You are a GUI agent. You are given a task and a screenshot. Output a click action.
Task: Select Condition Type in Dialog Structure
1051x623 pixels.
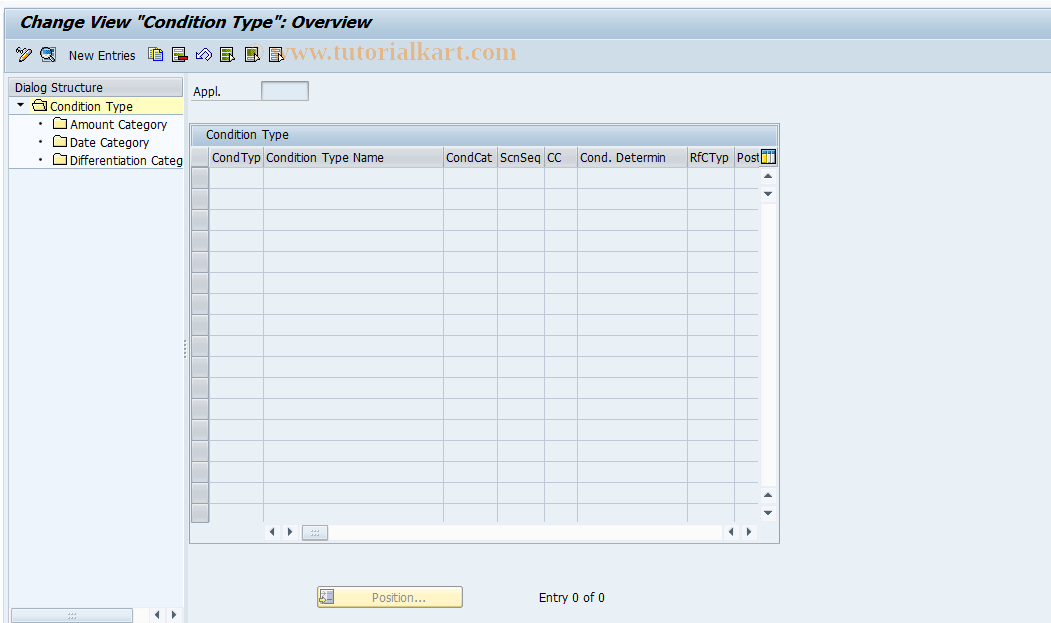coord(91,106)
